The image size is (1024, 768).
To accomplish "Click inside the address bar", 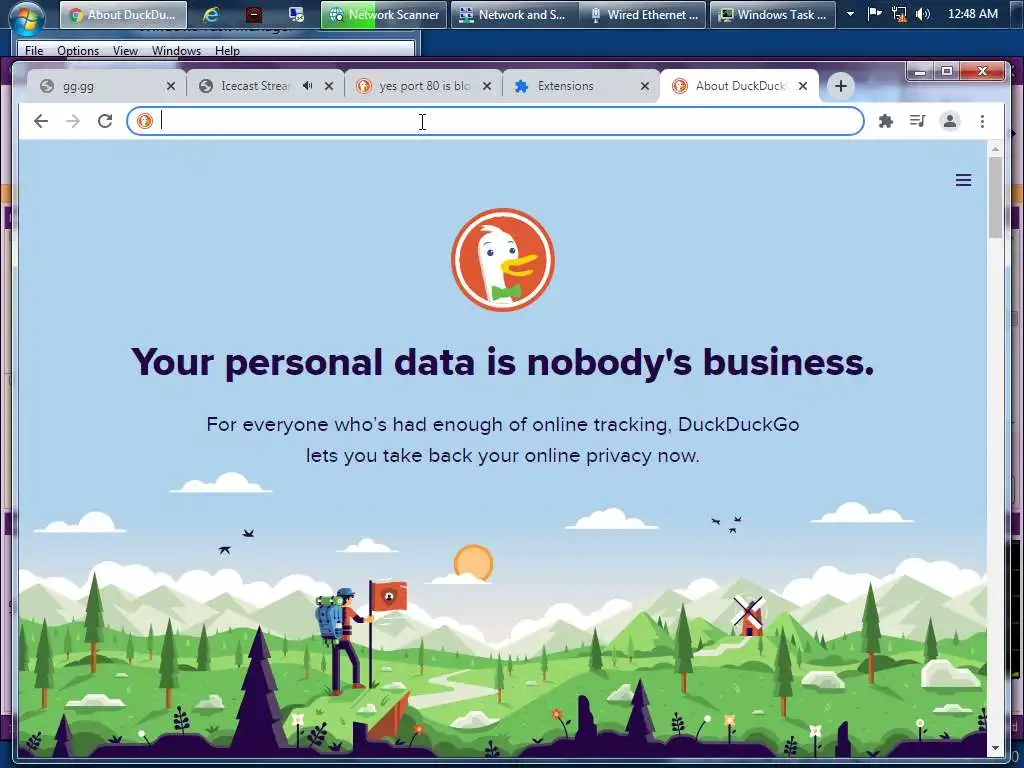I will [495, 121].
